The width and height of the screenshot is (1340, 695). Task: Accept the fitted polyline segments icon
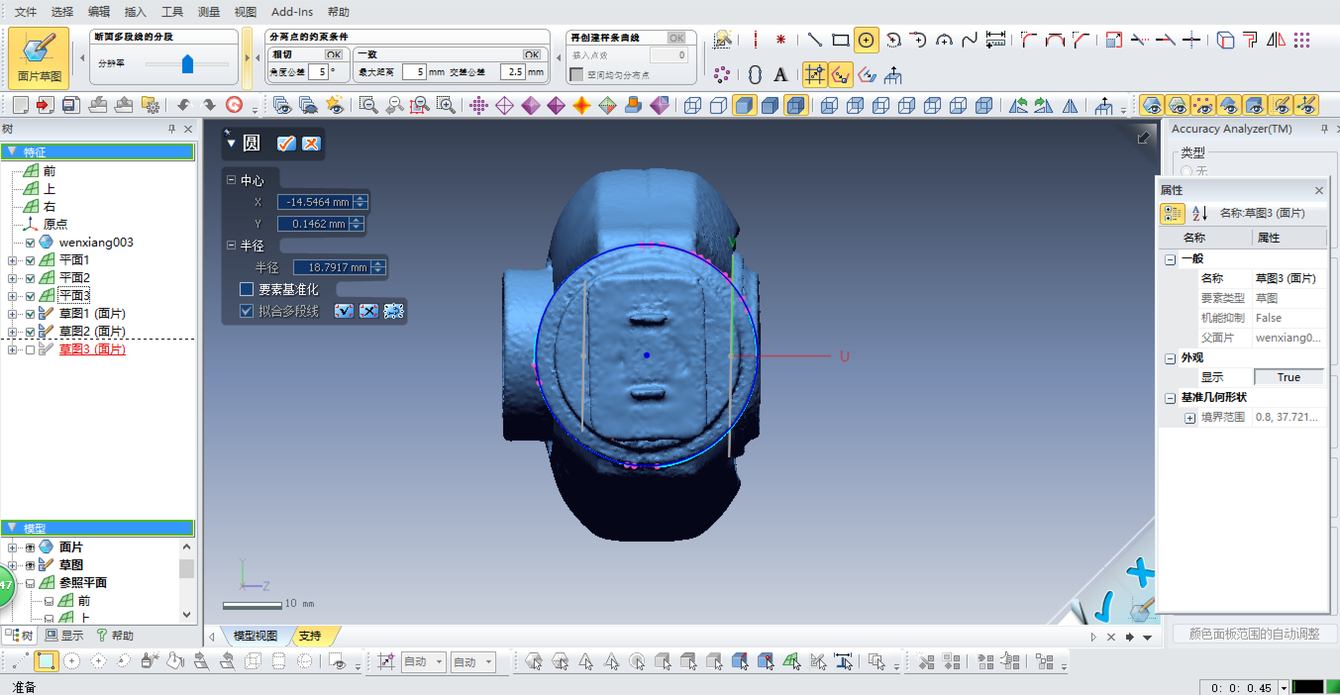tap(344, 311)
